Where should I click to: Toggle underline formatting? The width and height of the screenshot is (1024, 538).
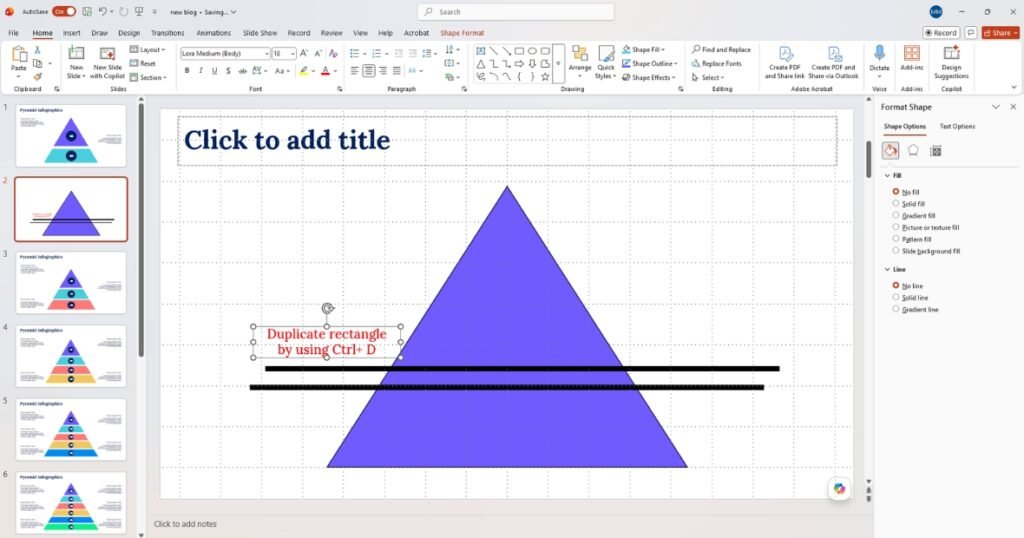point(214,71)
